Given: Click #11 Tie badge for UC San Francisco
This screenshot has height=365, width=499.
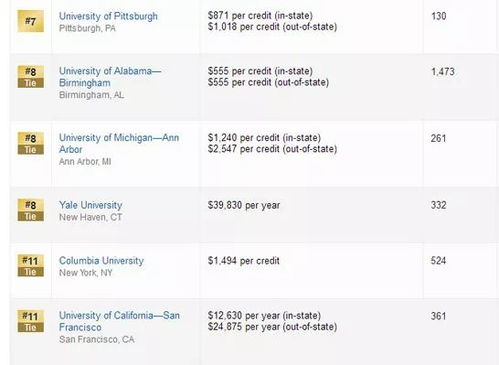Looking at the screenshot, I should (31, 321).
